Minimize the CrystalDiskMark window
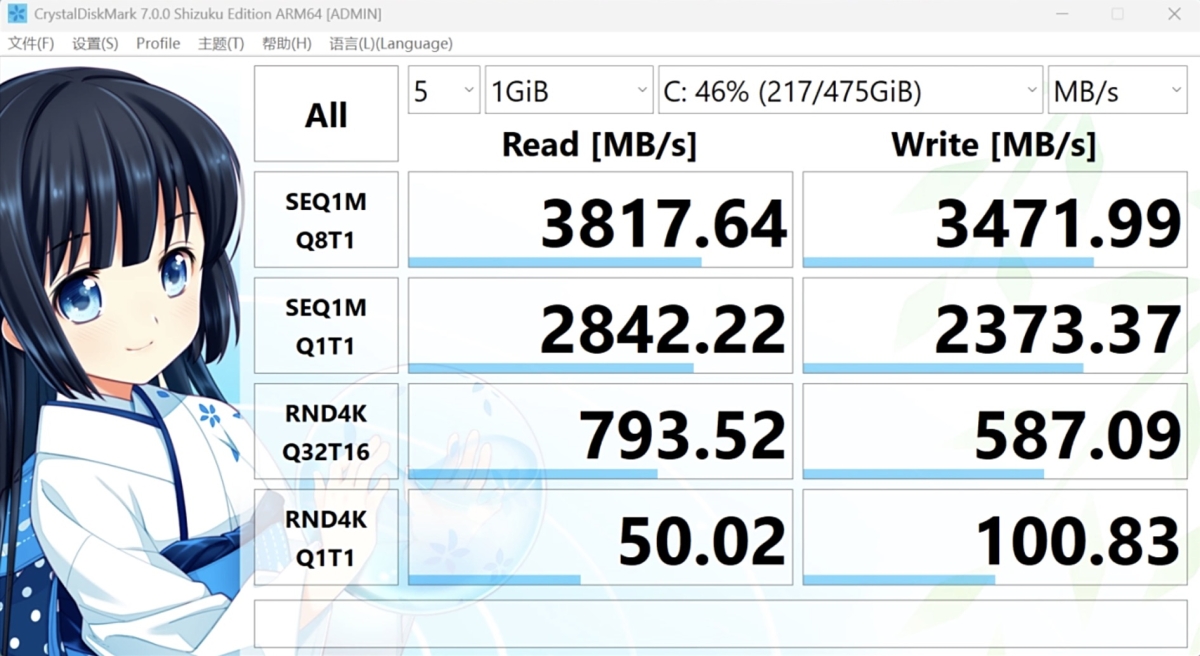 click(1060, 14)
